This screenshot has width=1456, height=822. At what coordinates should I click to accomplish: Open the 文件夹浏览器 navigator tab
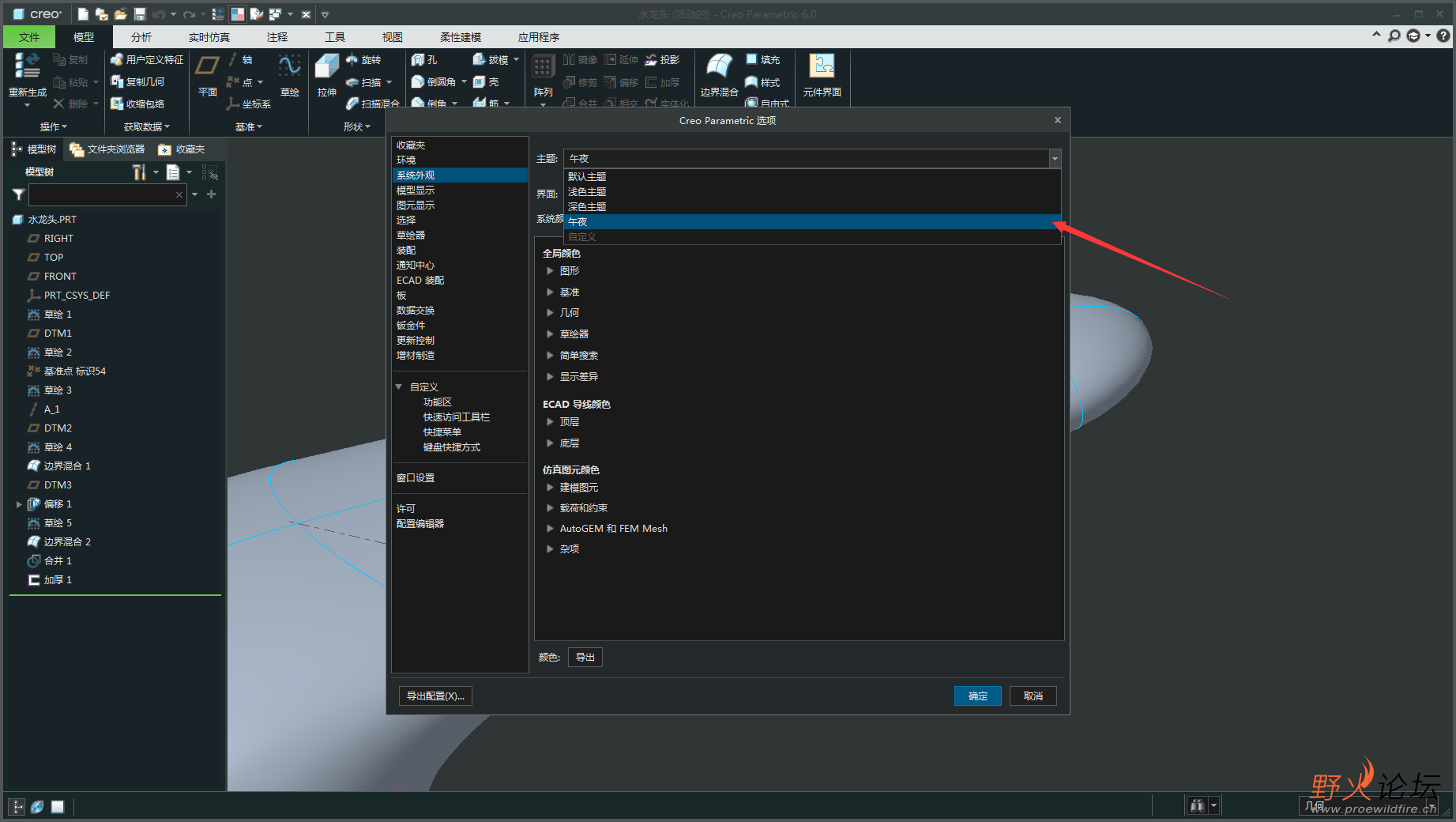(107, 149)
